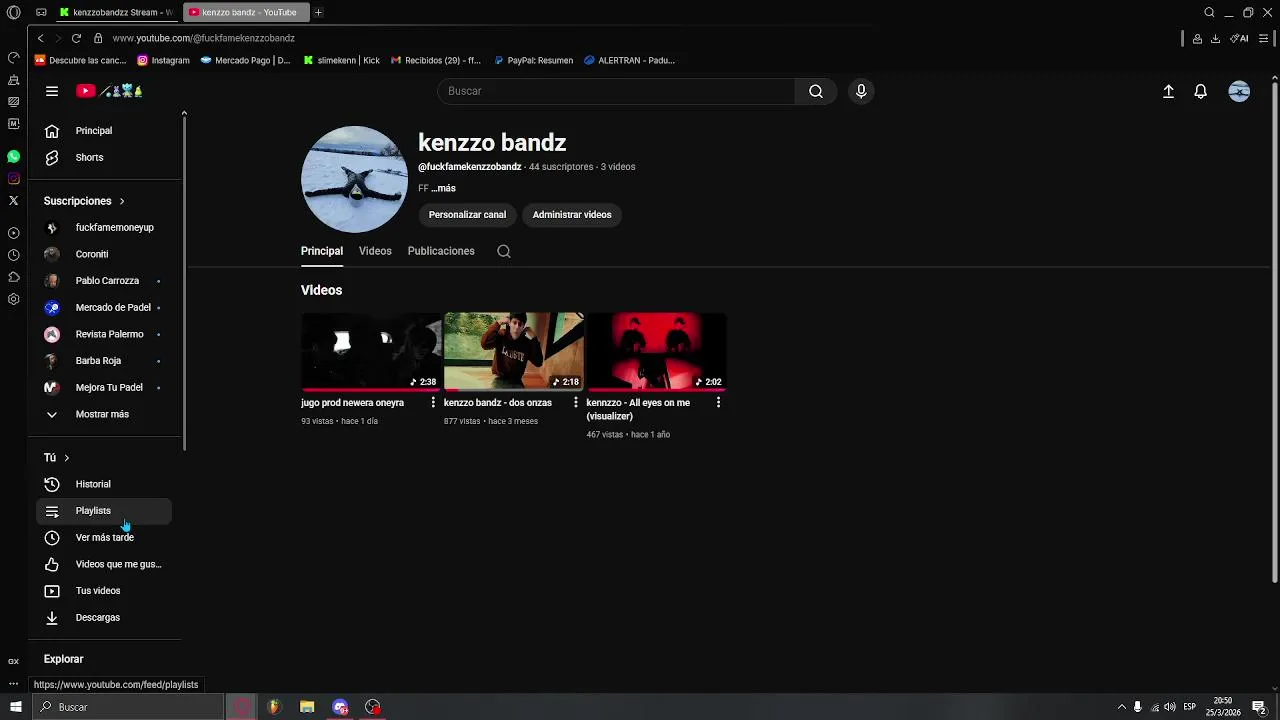The width and height of the screenshot is (1280, 720).
Task: Open PayPal: Resumen bookmark
Action: pyautogui.click(x=533, y=60)
